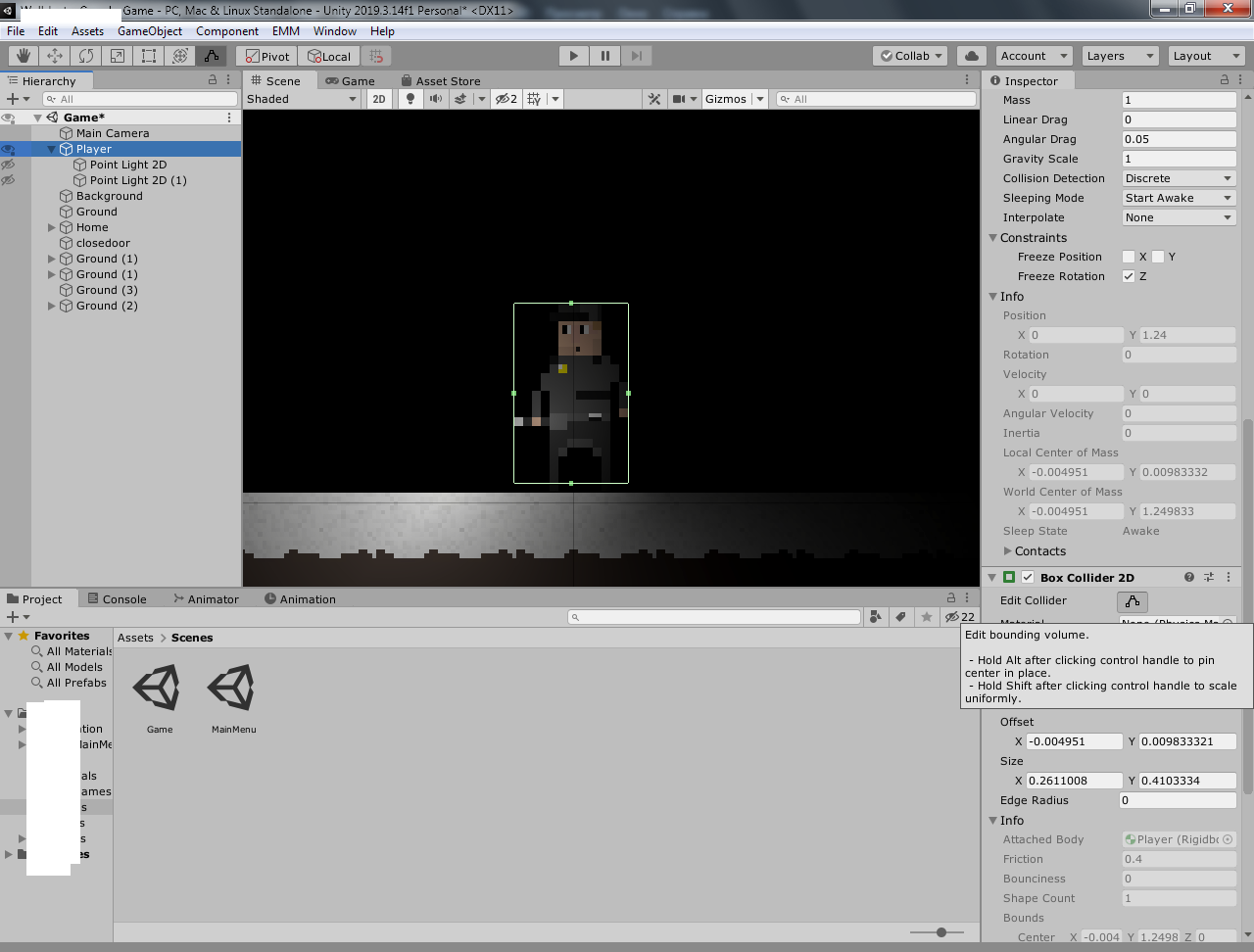Select closedoor object in Hierarchy

[x=103, y=243]
